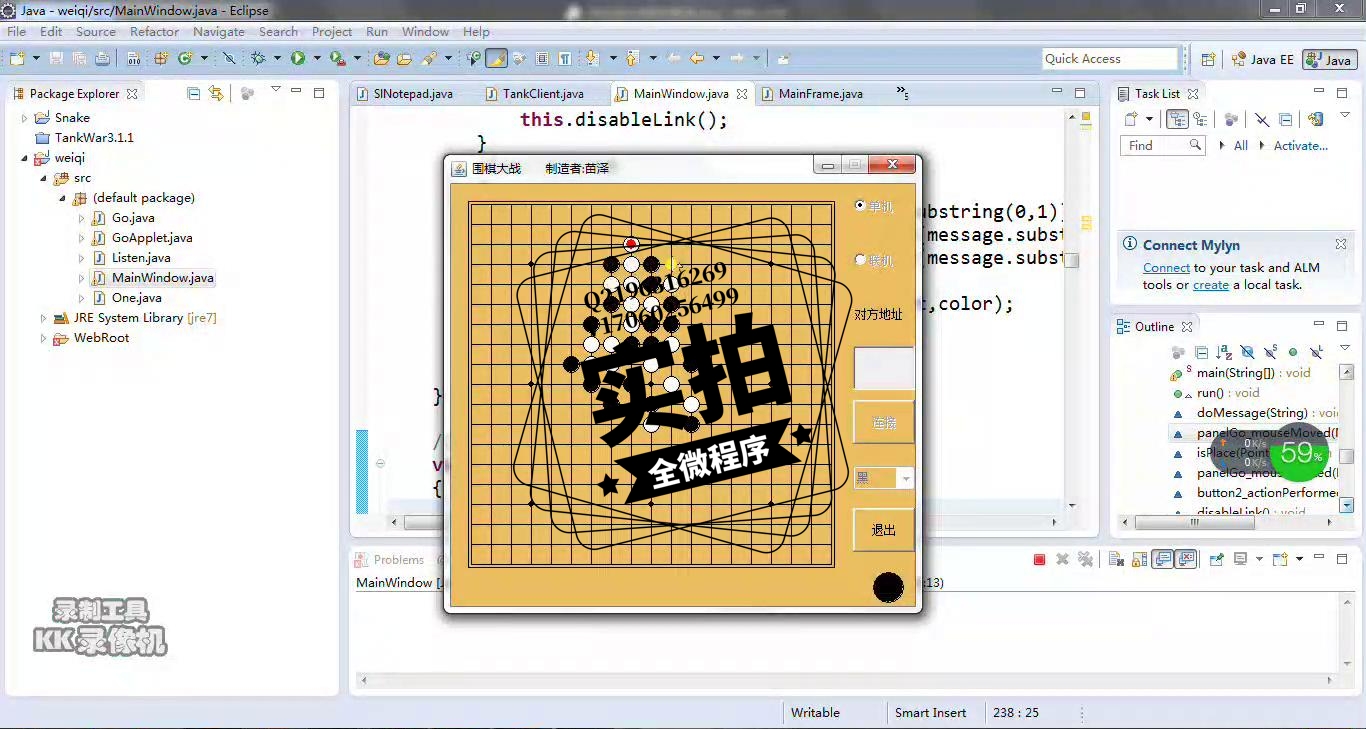Image resolution: width=1366 pixels, height=729 pixels.
Task: Open the Project menu
Action: (x=332, y=32)
